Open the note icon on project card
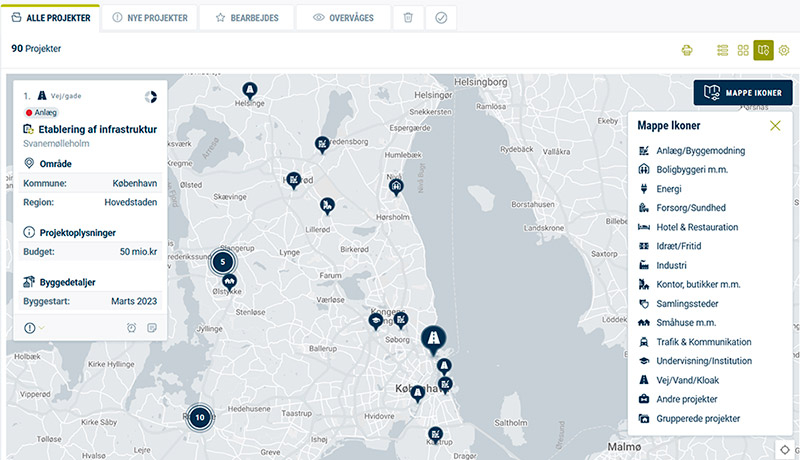This screenshot has height=460, width=800. point(152,327)
